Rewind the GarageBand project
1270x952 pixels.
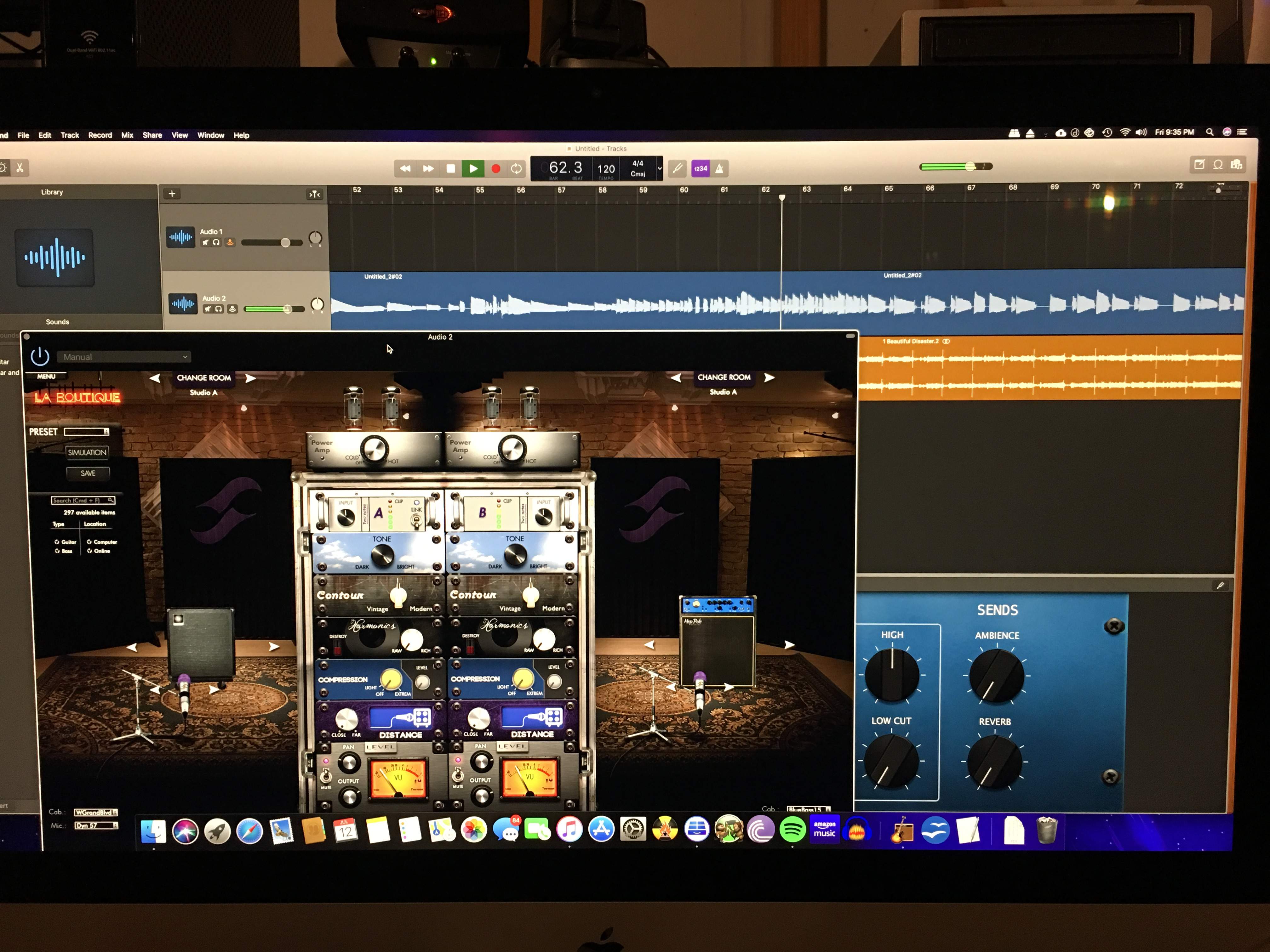[405, 169]
